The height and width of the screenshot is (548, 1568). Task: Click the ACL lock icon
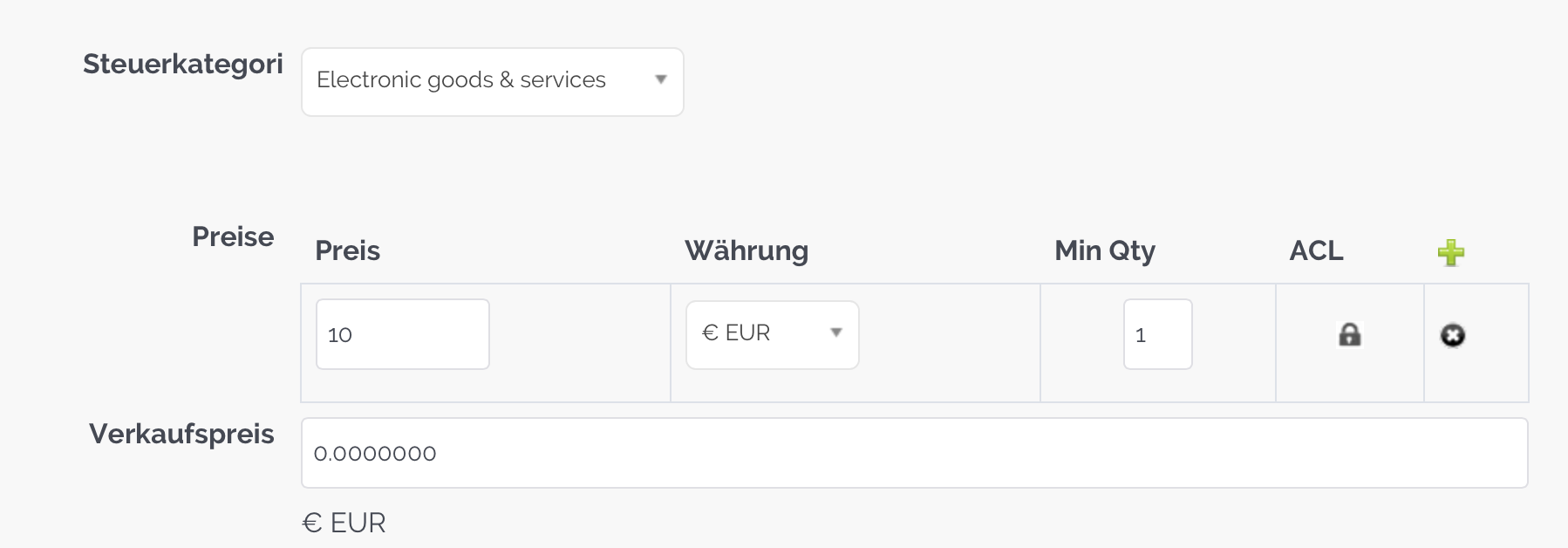[1349, 334]
